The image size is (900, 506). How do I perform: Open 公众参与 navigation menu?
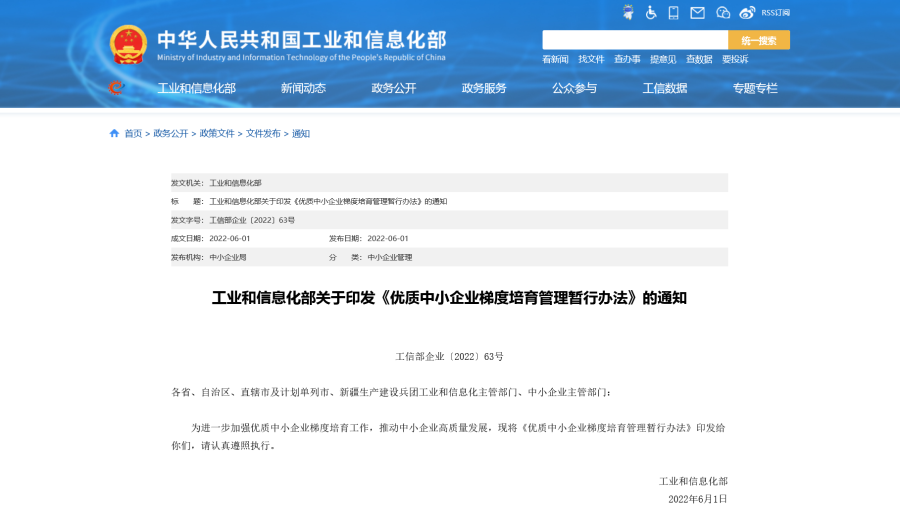click(x=575, y=88)
